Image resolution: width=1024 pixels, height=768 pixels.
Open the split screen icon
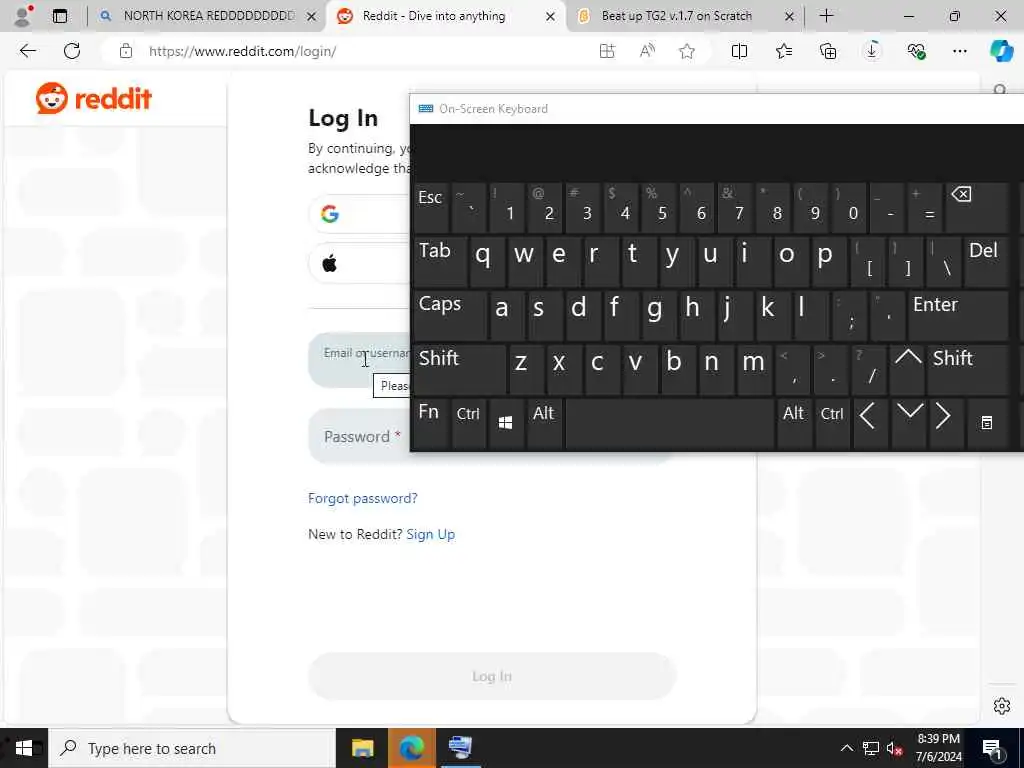click(x=739, y=51)
